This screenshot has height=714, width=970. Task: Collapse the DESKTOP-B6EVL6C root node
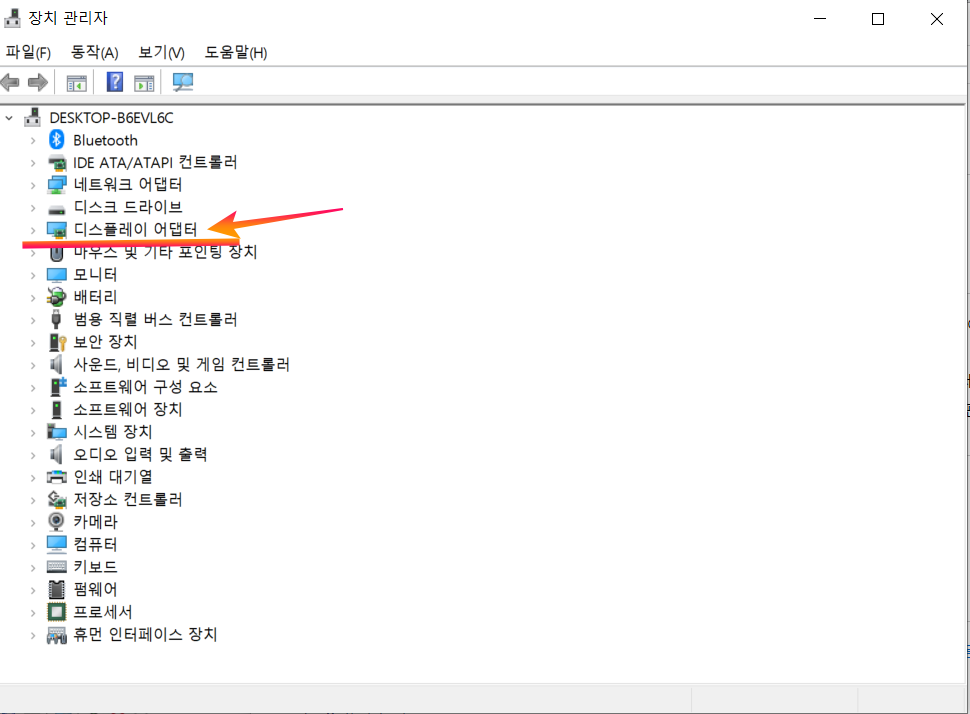point(9,117)
